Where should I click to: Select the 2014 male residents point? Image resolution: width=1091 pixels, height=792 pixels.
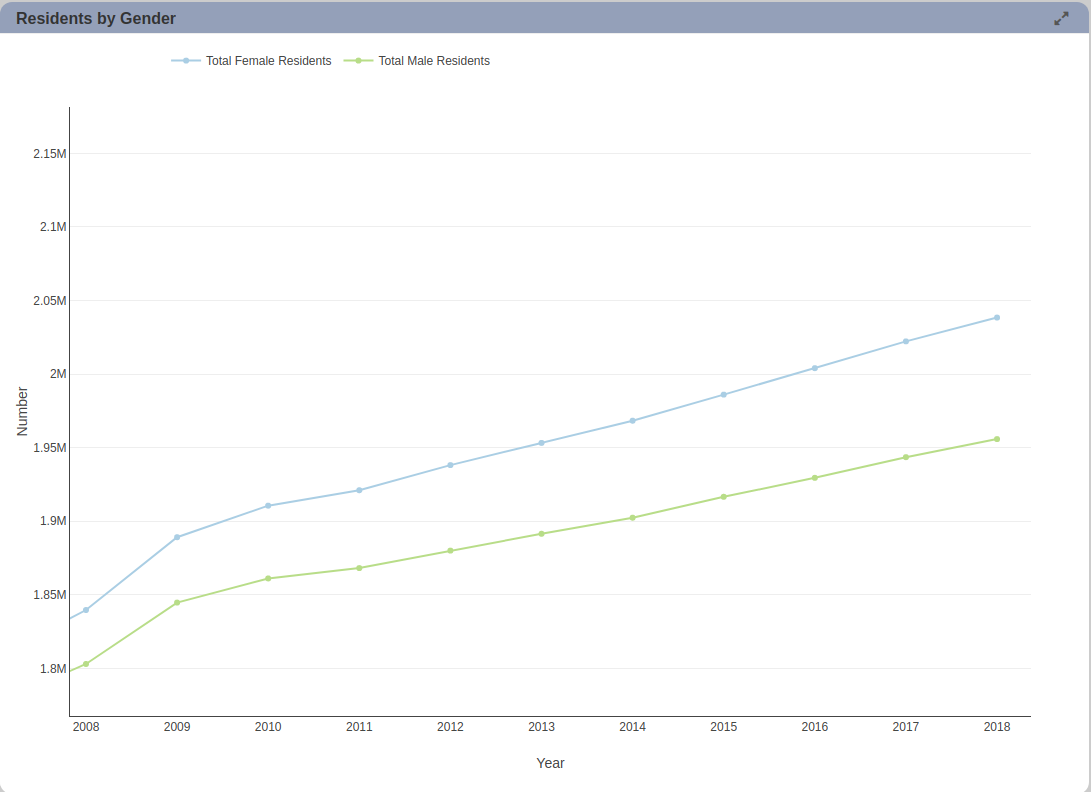tap(632, 518)
